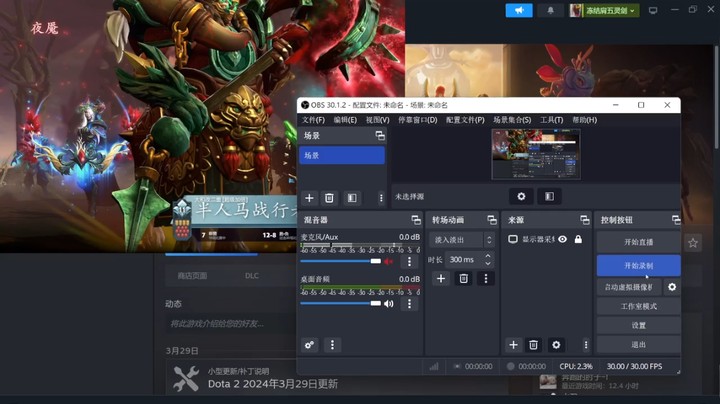Open Dota 2 March 29 update news
The width and height of the screenshot is (720, 404).
273,384
